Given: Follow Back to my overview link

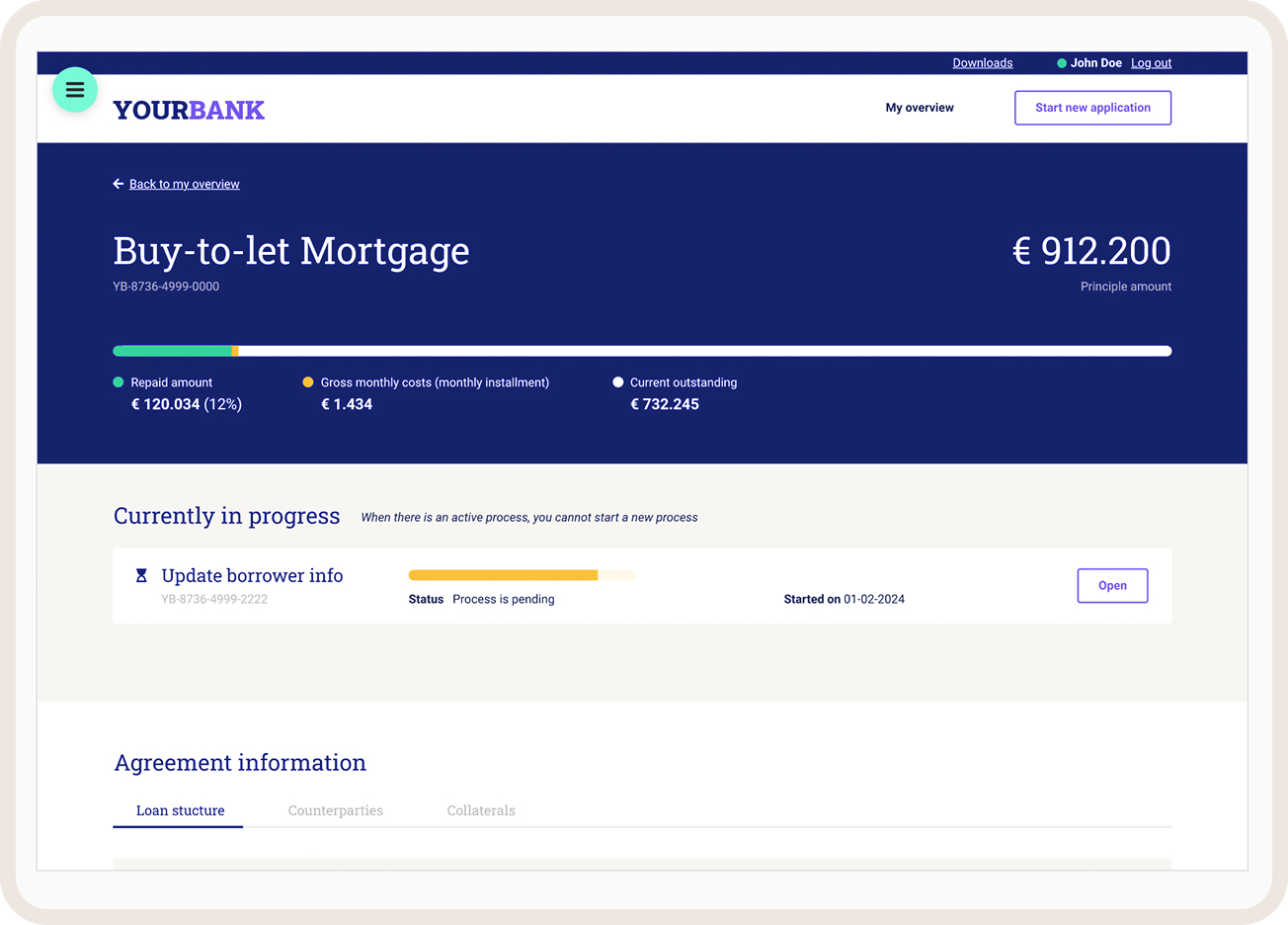Looking at the screenshot, I should pyautogui.click(x=185, y=184).
